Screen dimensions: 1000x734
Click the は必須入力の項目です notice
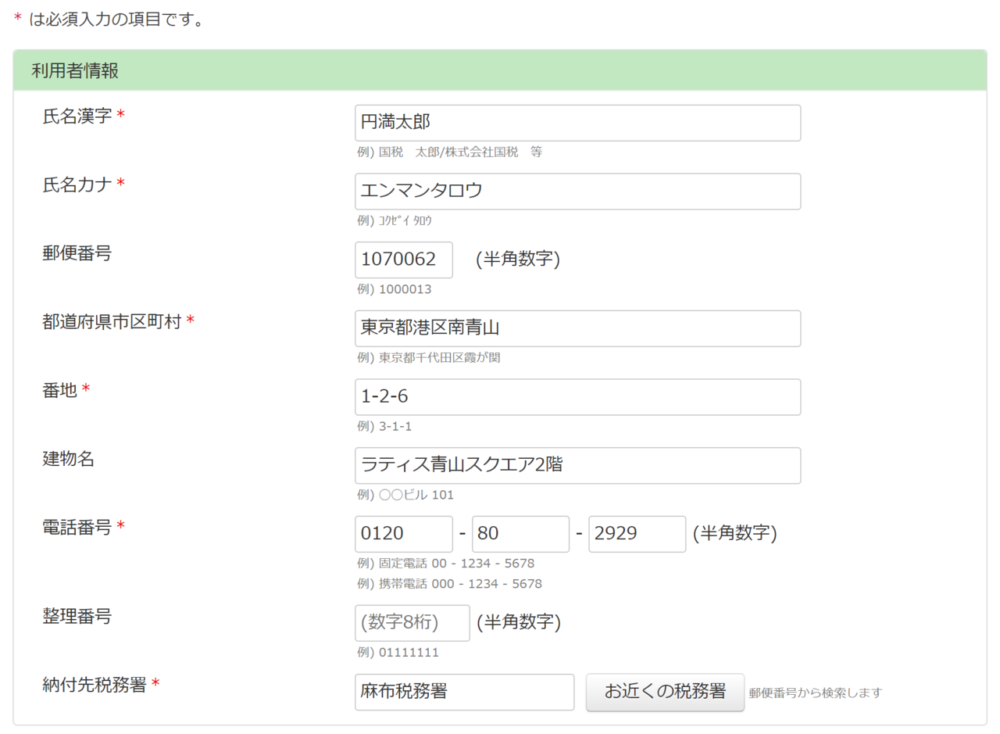116,20
